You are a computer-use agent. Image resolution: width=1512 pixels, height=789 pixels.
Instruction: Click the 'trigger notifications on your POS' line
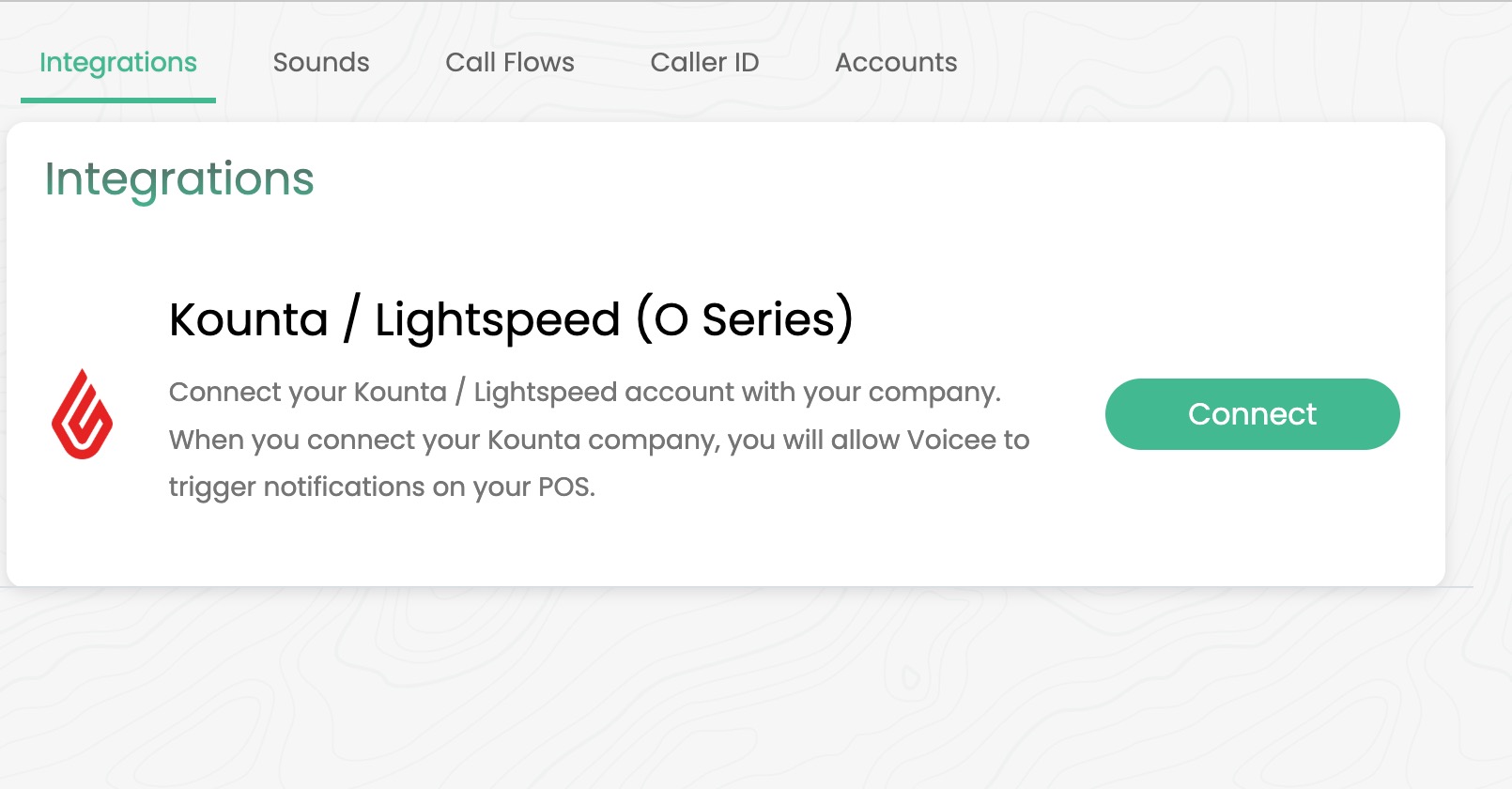click(x=381, y=487)
